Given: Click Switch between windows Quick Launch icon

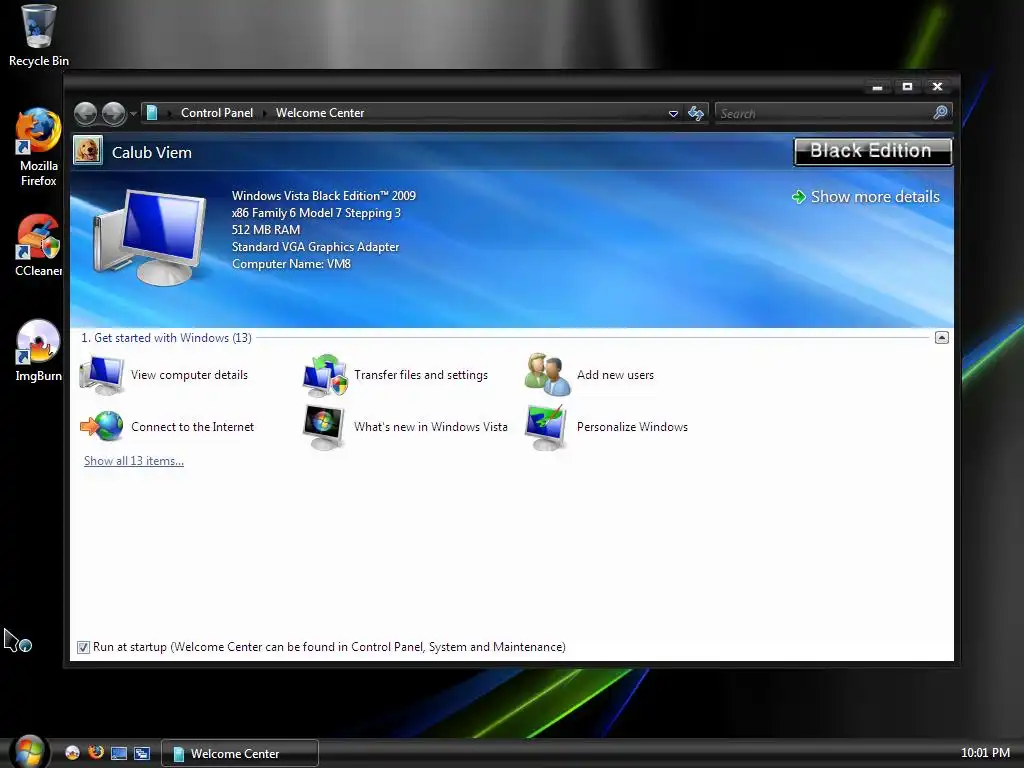Looking at the screenshot, I should (142, 753).
